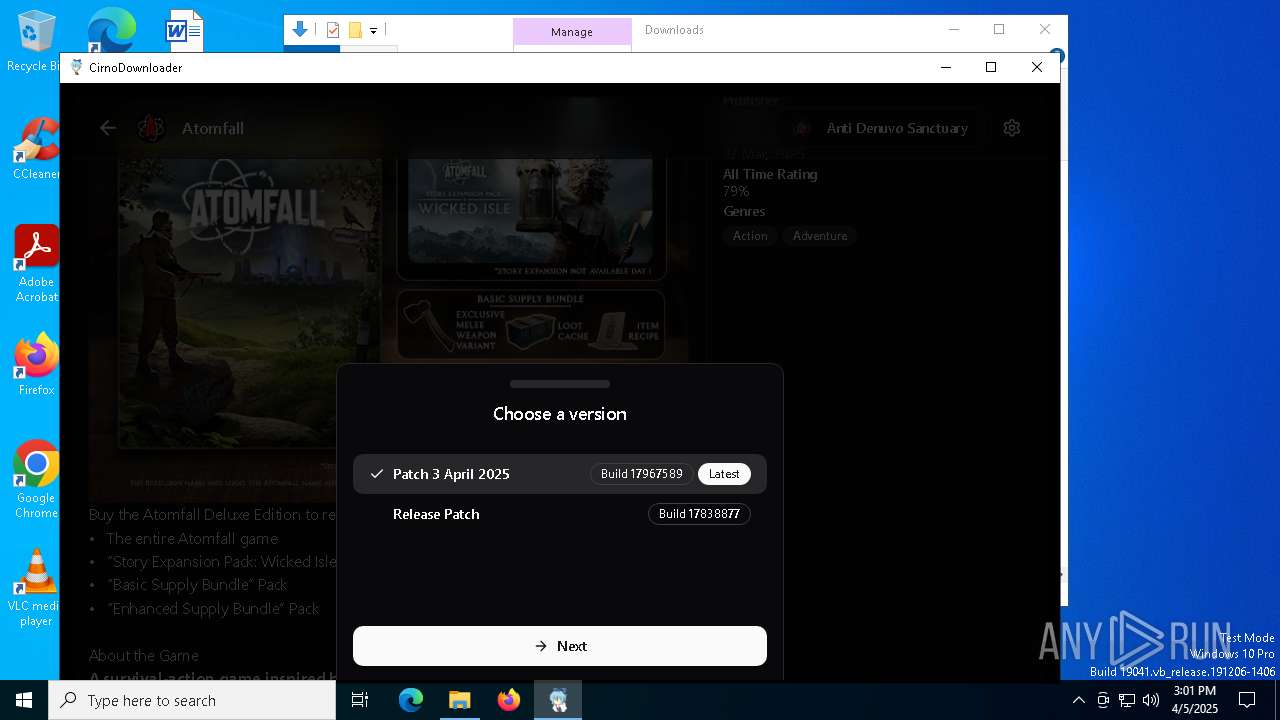The image size is (1280, 720).
Task: Launch Google Chrome from the desktop
Action: pos(36,478)
